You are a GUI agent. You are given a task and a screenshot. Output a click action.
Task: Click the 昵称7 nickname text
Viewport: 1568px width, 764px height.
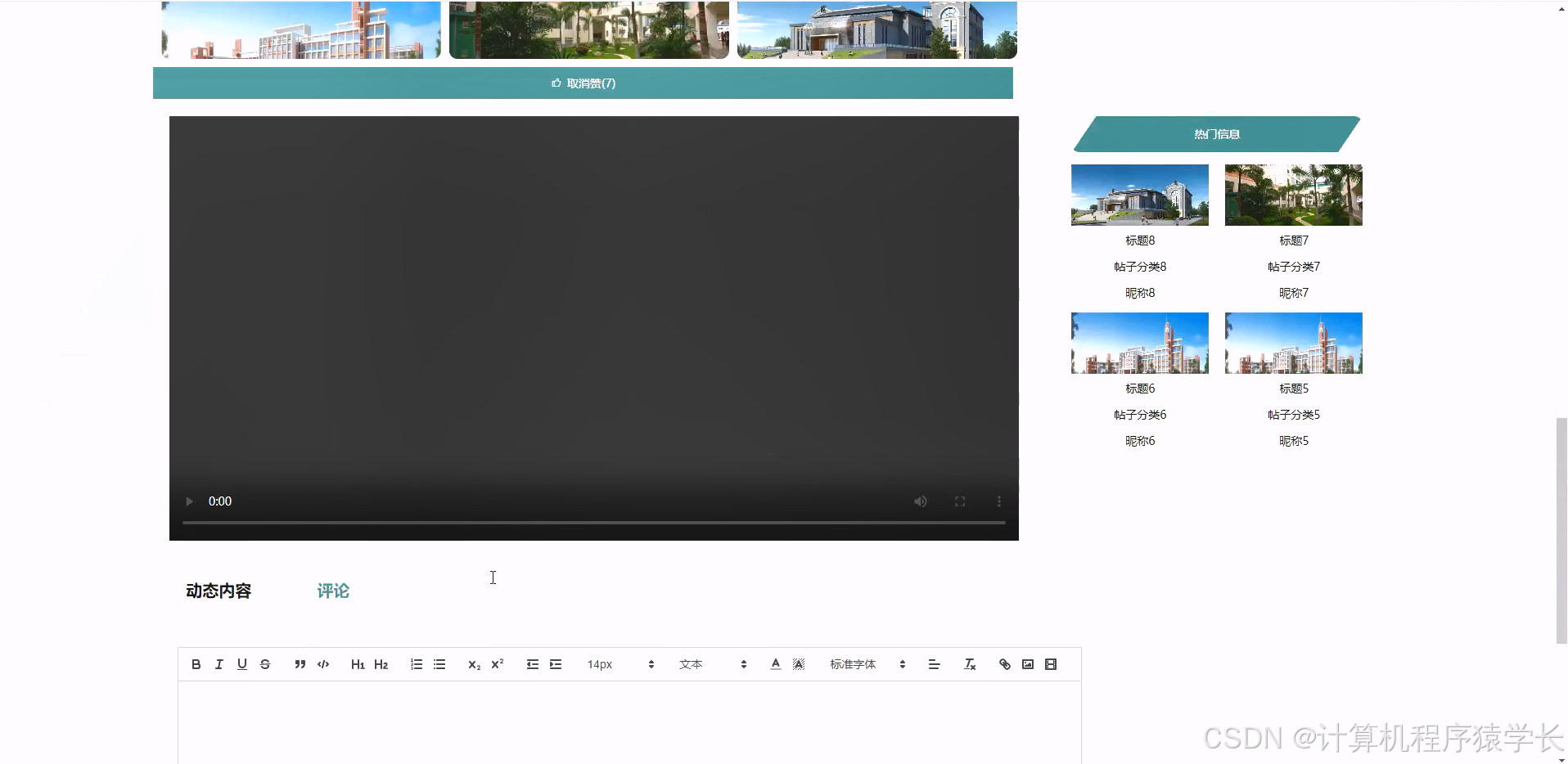click(1294, 293)
